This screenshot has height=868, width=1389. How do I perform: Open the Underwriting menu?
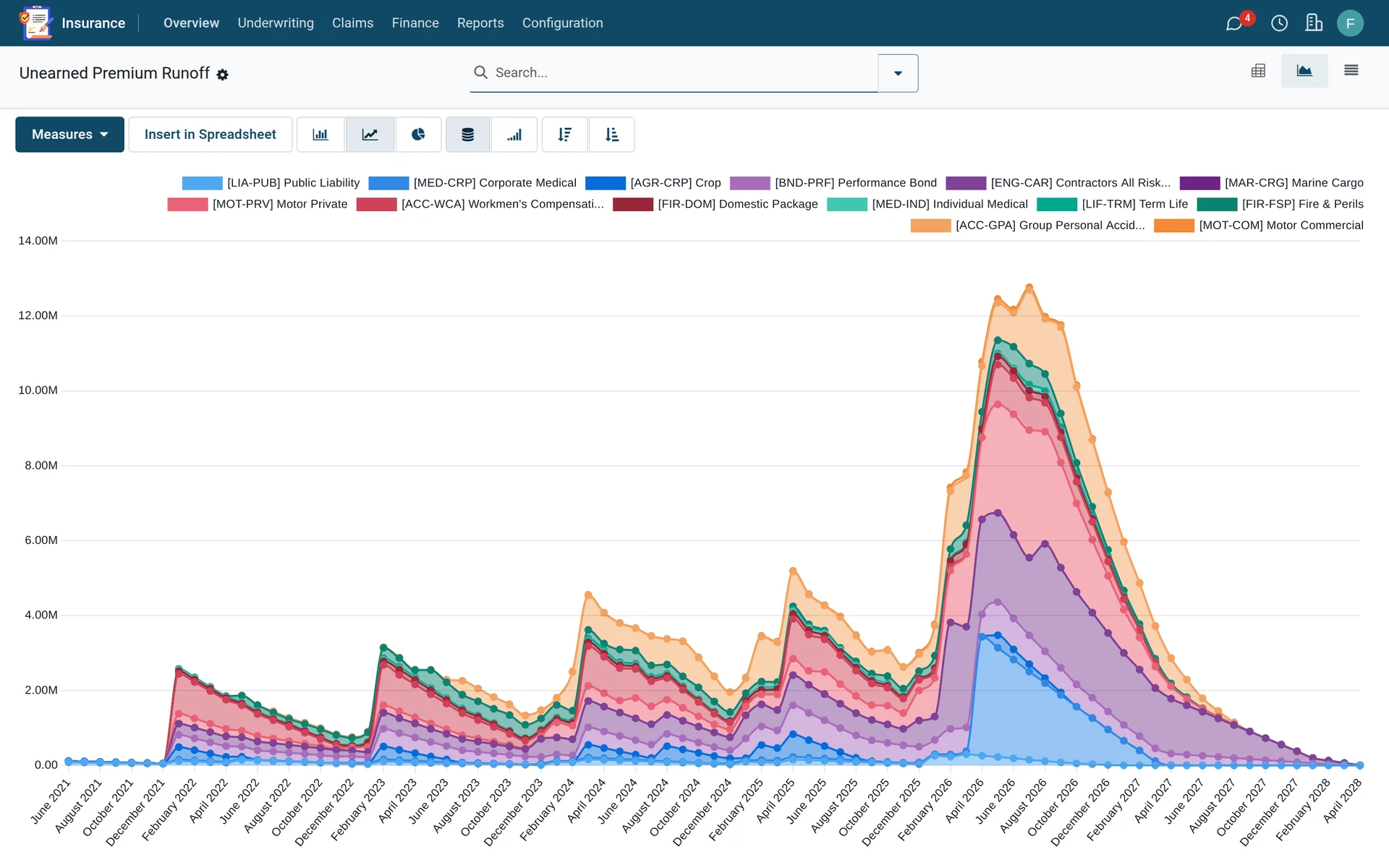coord(276,23)
